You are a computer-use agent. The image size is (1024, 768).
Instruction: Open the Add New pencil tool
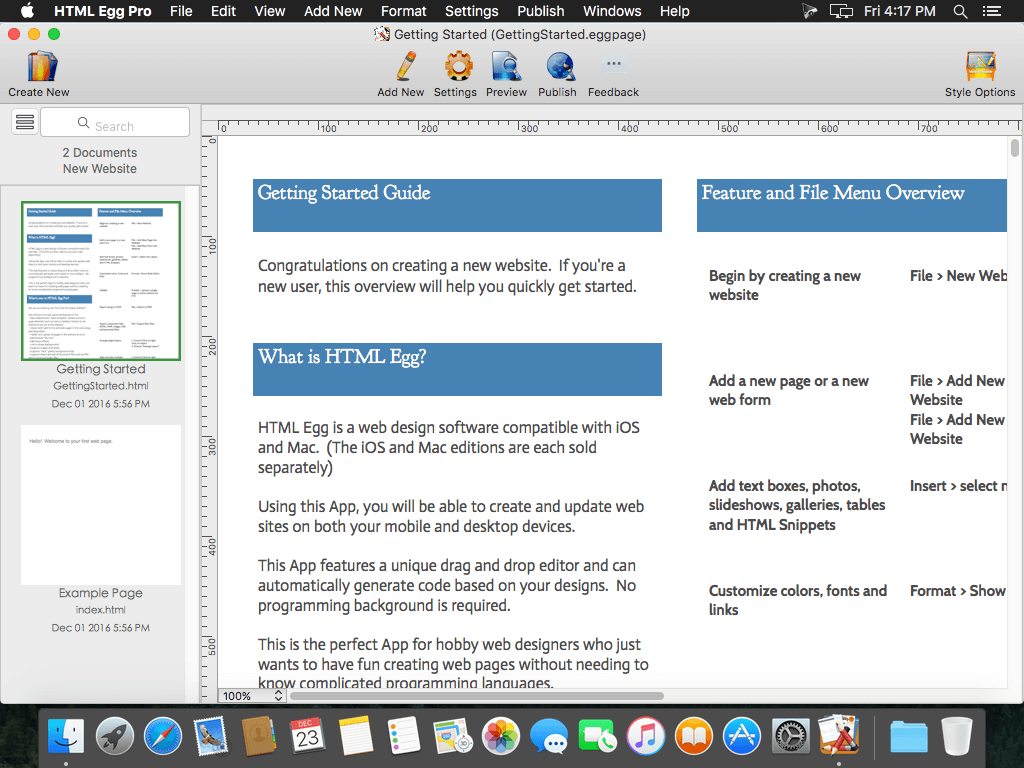(405, 67)
